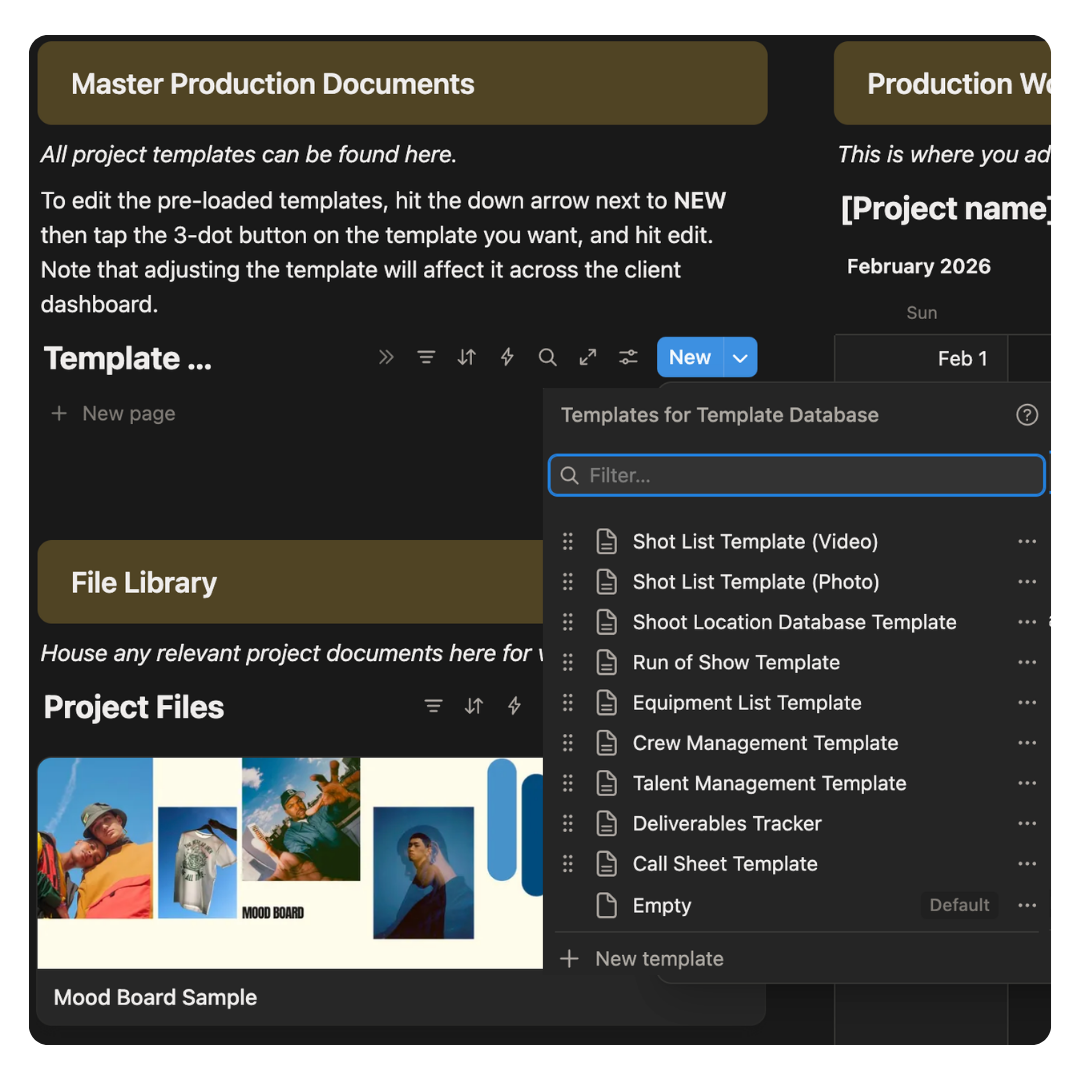Click the blue New button
Screen dimensions: 1080x1080
tap(690, 357)
